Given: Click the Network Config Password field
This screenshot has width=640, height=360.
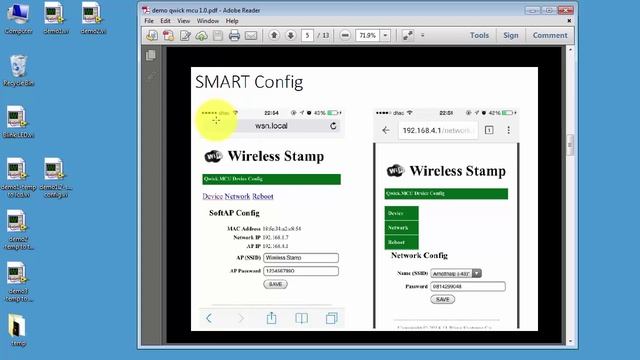Looking at the screenshot, I should [468, 287].
